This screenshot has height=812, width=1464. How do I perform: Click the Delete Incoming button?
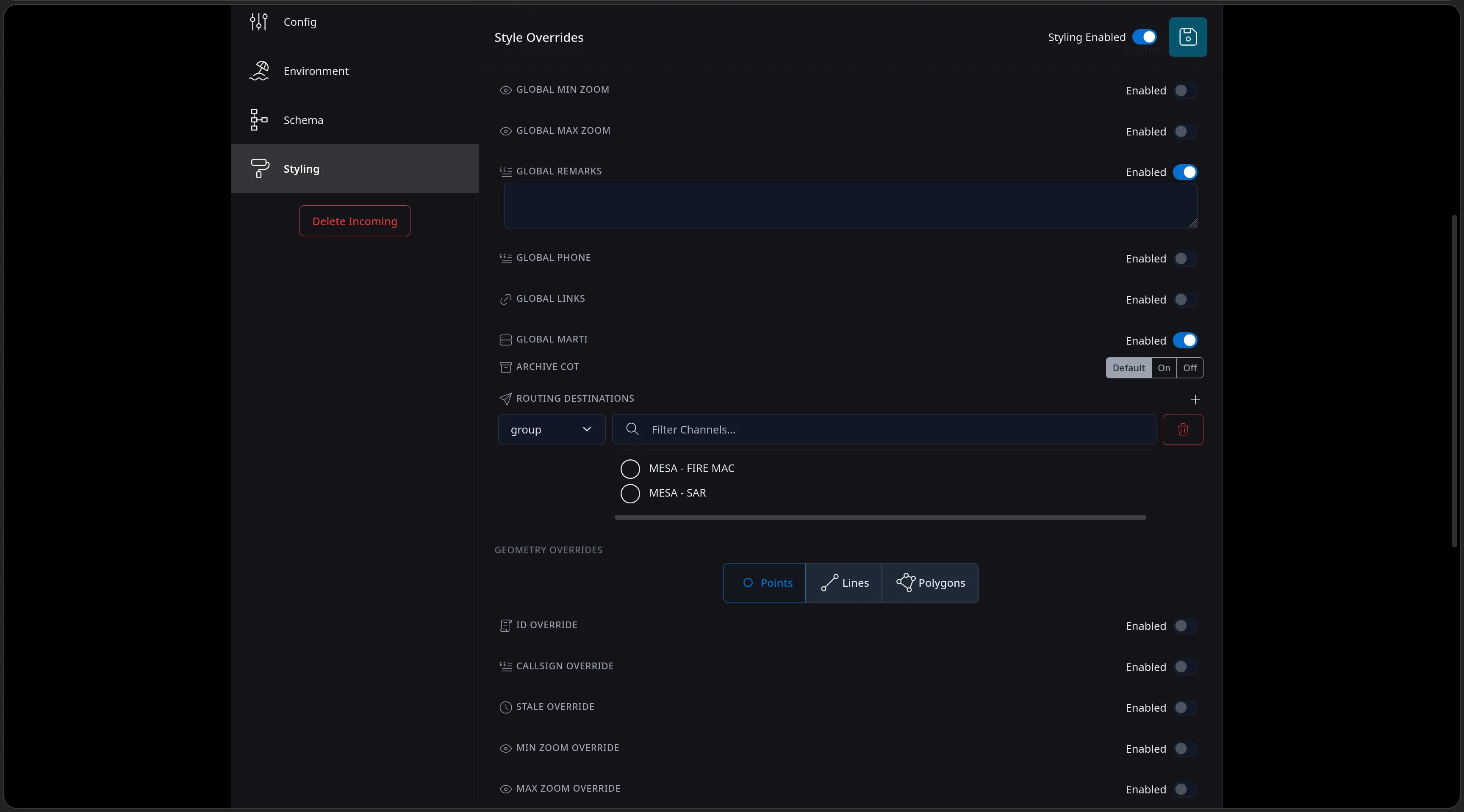point(355,221)
